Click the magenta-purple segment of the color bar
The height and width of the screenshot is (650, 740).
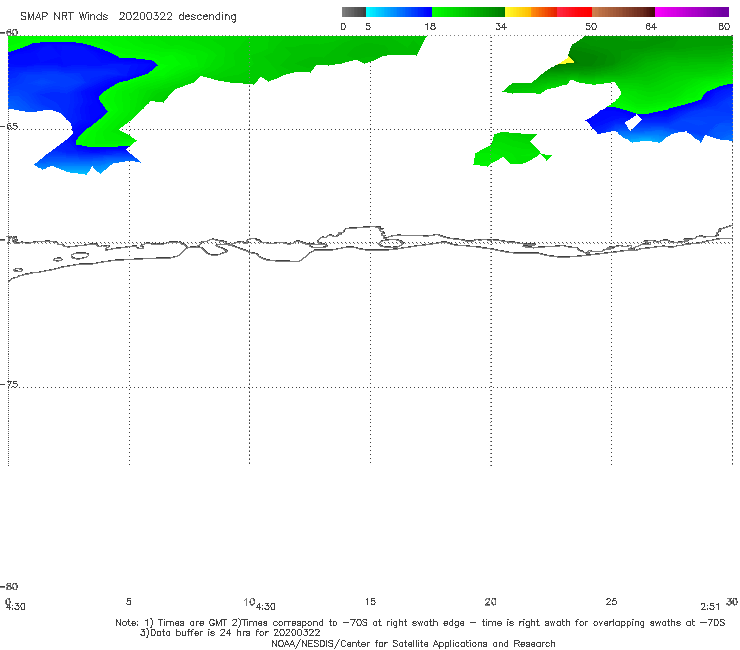coord(692,12)
